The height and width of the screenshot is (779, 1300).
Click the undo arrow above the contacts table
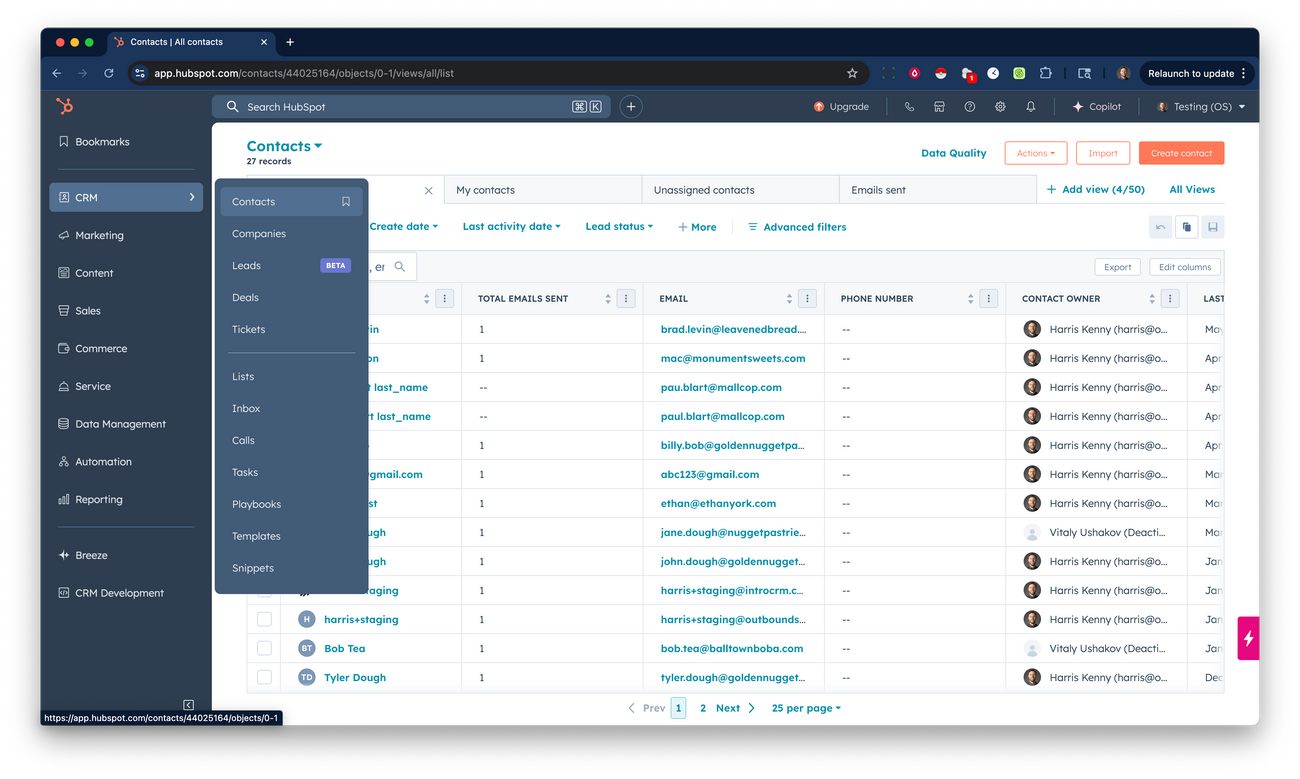click(1160, 227)
